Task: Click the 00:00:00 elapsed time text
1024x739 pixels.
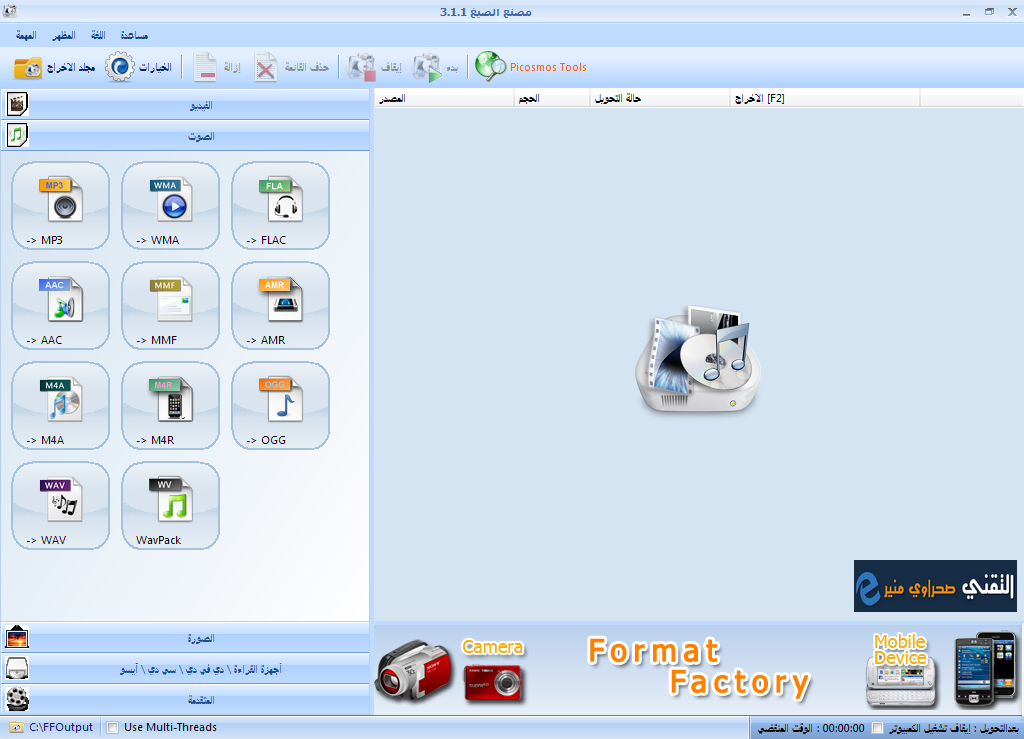Action: tap(843, 728)
